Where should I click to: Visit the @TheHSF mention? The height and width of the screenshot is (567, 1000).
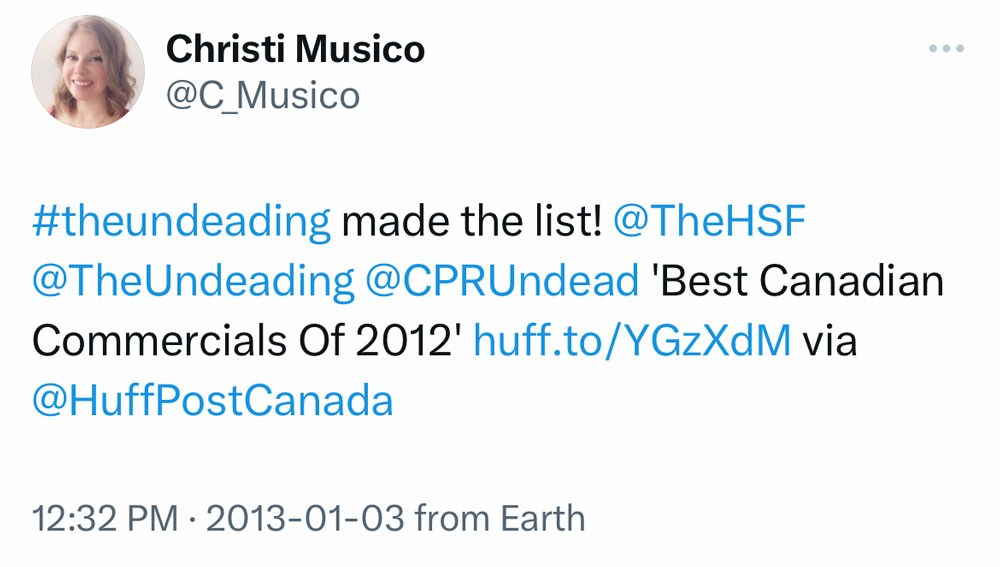point(708,221)
